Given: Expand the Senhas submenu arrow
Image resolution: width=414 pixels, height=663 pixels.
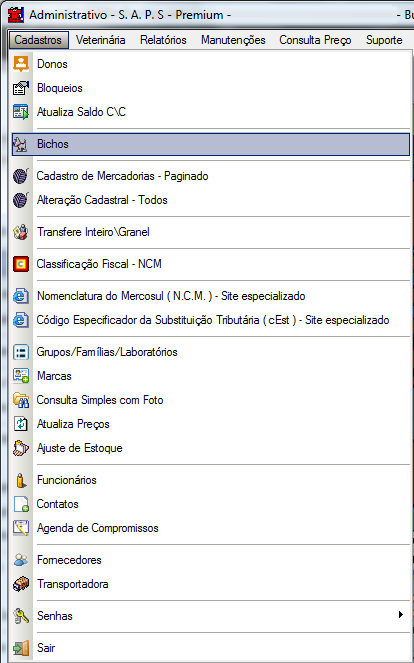Looking at the screenshot, I should click(x=400, y=615).
